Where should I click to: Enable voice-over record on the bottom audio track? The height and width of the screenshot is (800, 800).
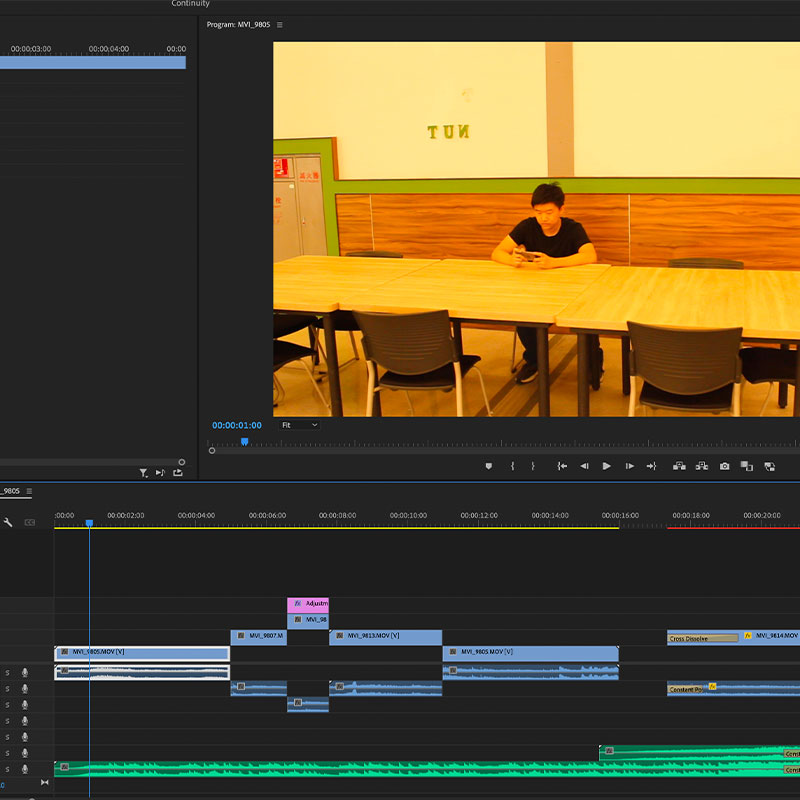25,769
